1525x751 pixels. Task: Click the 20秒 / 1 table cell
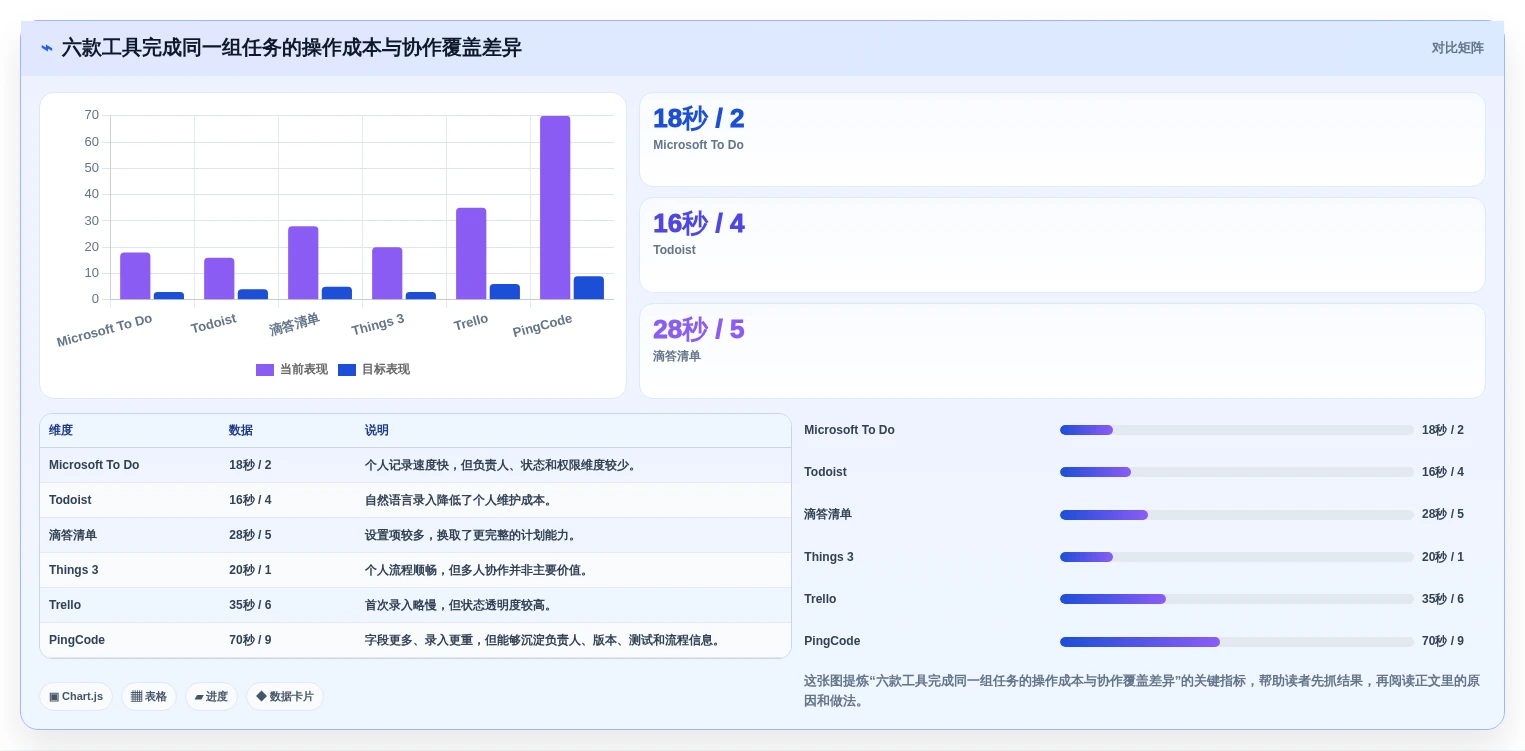point(250,570)
